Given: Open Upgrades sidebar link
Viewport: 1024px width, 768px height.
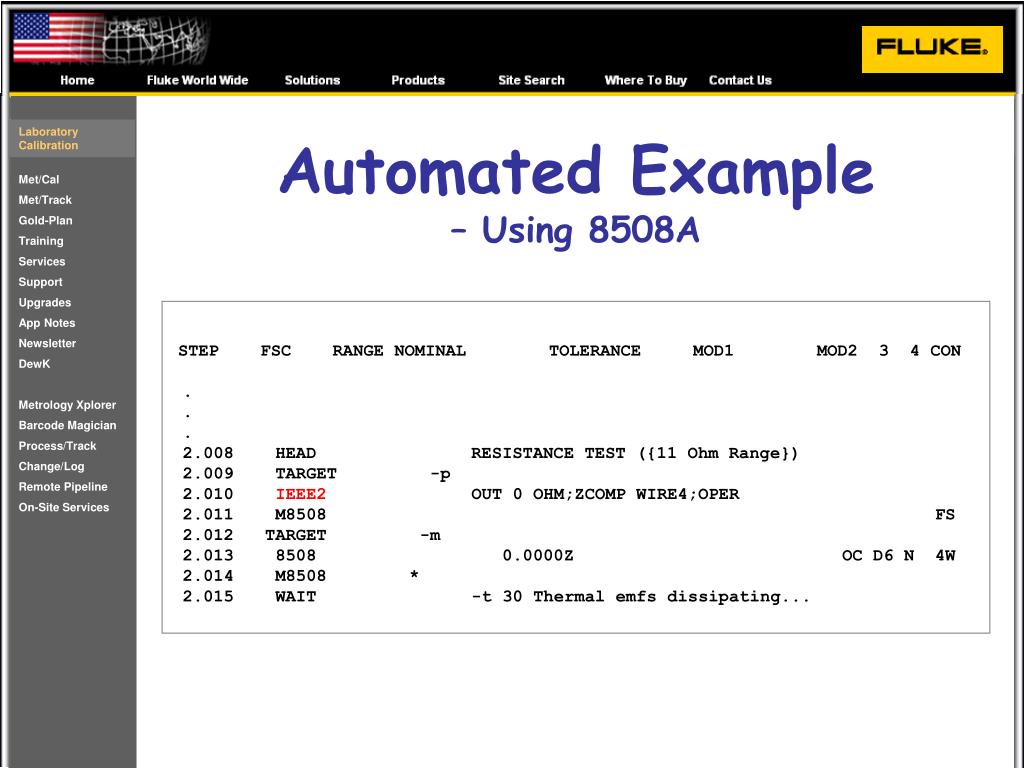Looking at the screenshot, I should click(x=44, y=302).
